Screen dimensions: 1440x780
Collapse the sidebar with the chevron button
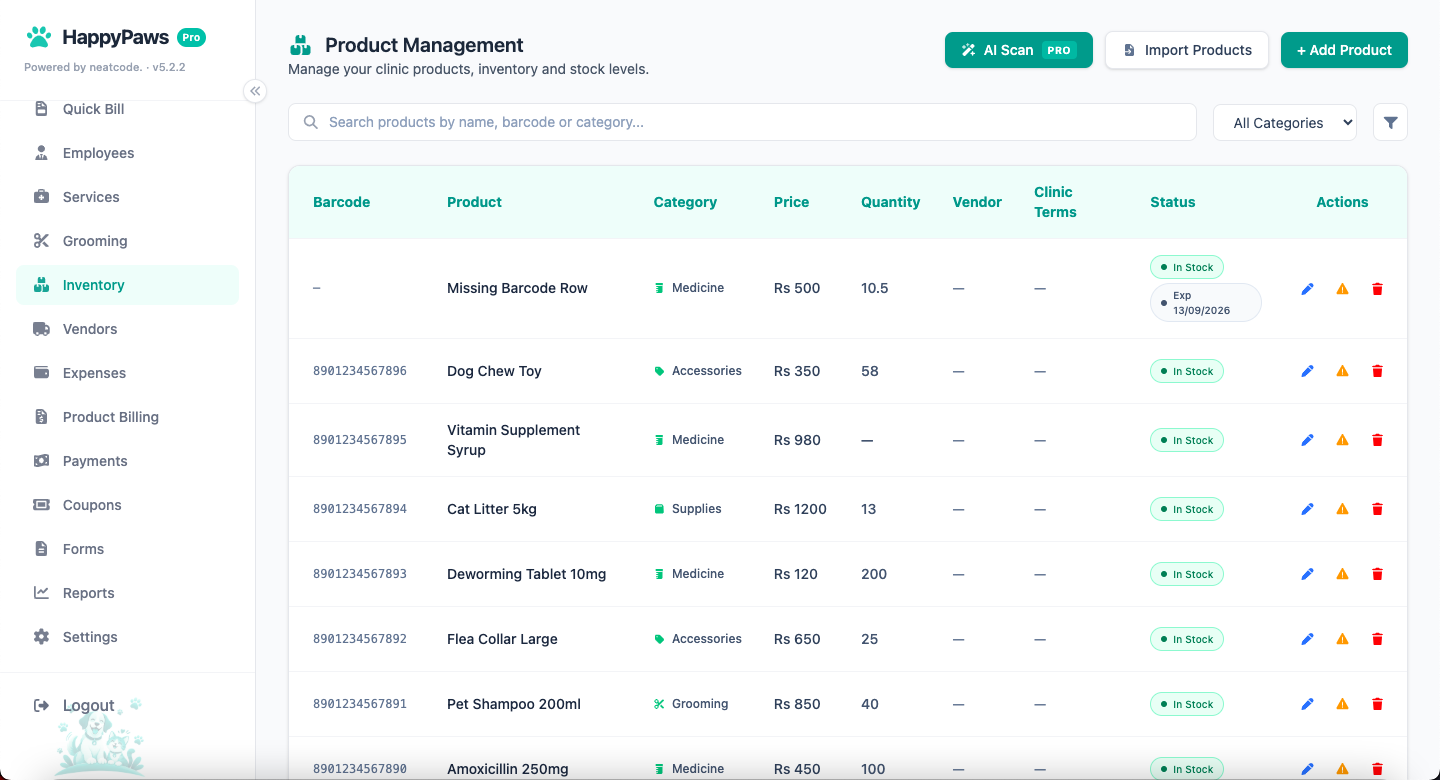click(255, 91)
